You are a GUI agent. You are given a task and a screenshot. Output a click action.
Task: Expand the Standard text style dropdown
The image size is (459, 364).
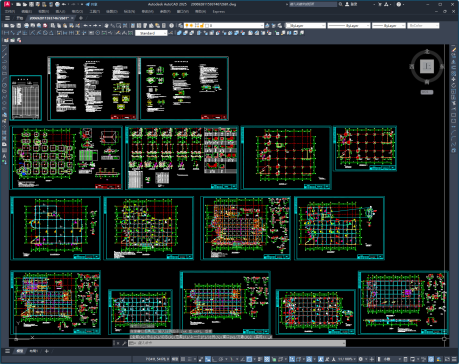(151, 33)
